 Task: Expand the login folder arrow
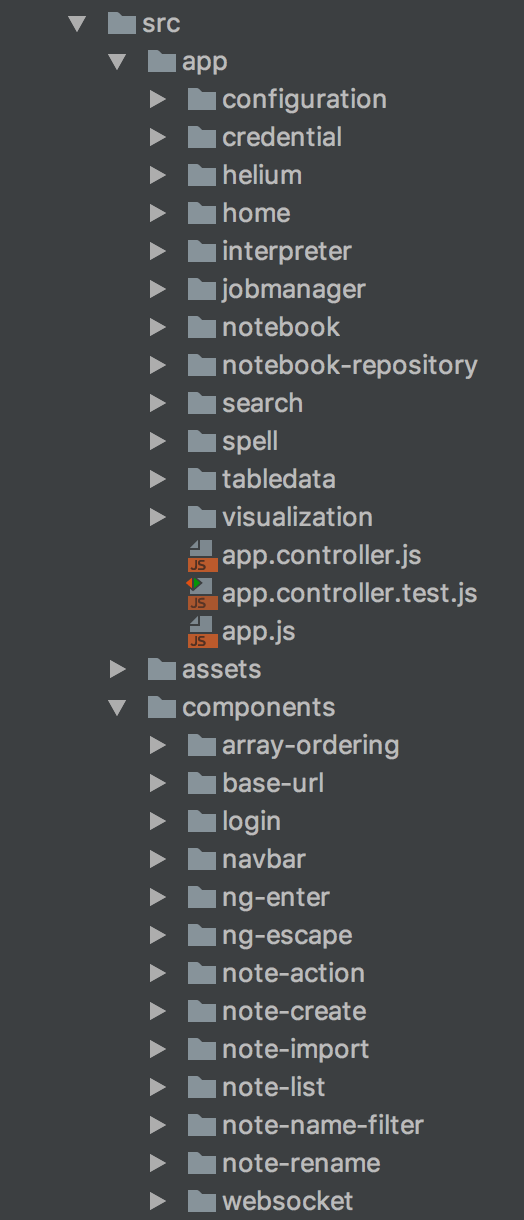tap(158, 821)
